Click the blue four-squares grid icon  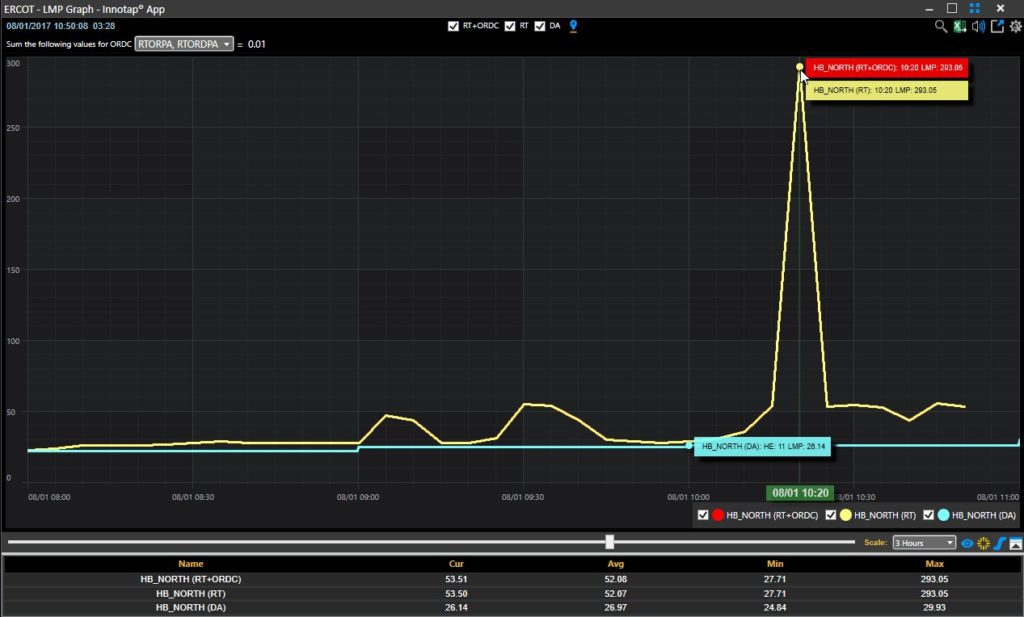point(974,8)
